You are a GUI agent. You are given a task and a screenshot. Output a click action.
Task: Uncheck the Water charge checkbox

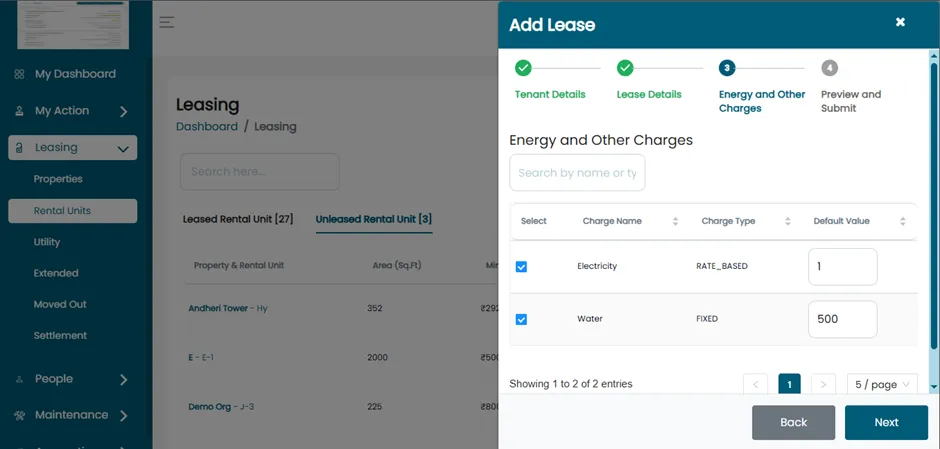(522, 320)
